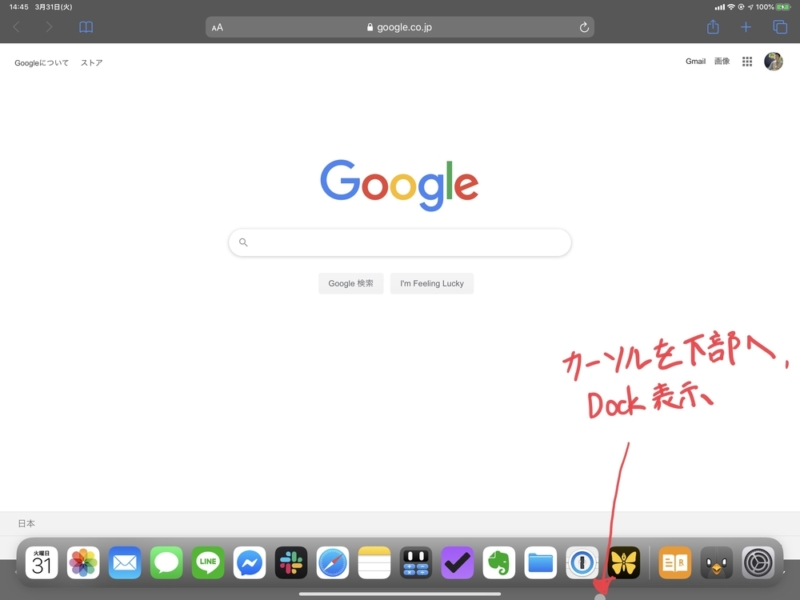Open the bird app icon in the Dock
This screenshot has width=800, height=600.
pyautogui.click(x=716, y=563)
